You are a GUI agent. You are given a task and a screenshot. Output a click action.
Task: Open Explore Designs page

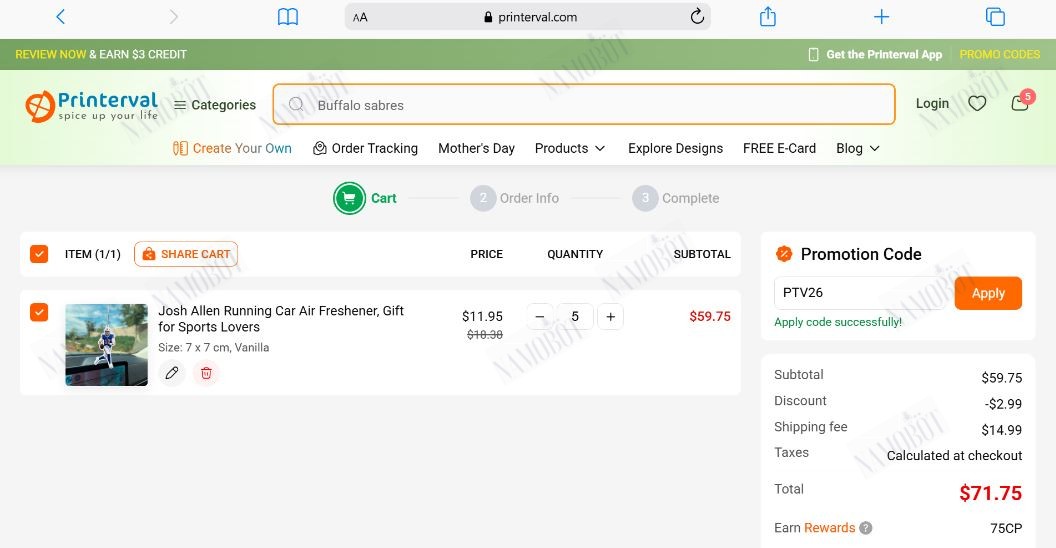click(x=675, y=149)
